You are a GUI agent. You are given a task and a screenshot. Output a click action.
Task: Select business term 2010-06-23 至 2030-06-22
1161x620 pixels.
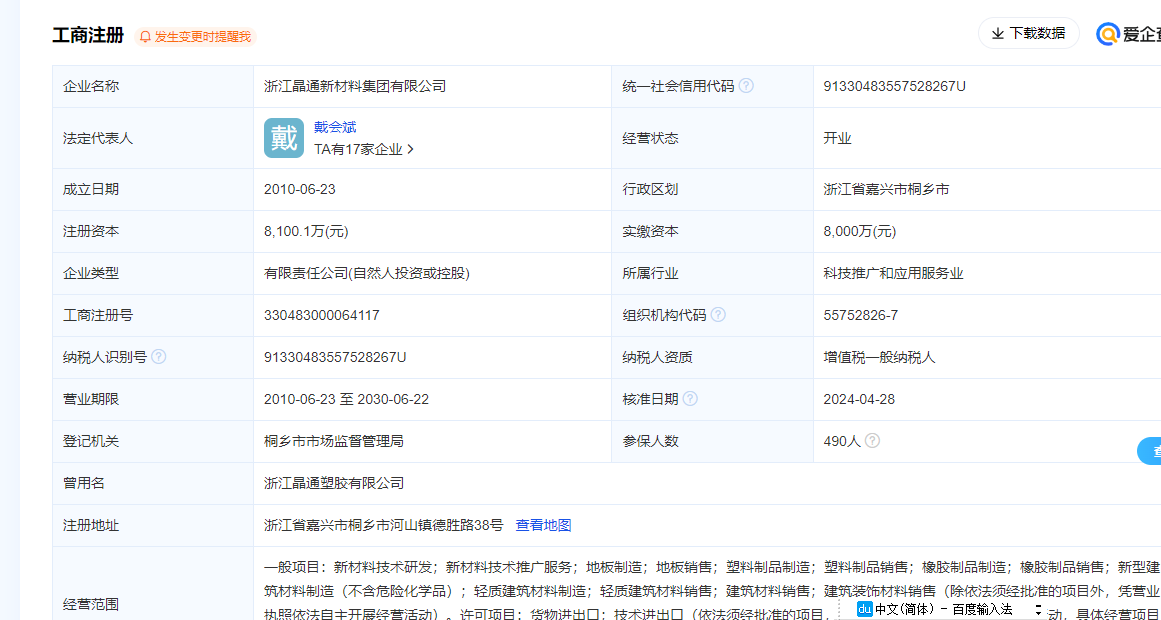click(x=347, y=399)
